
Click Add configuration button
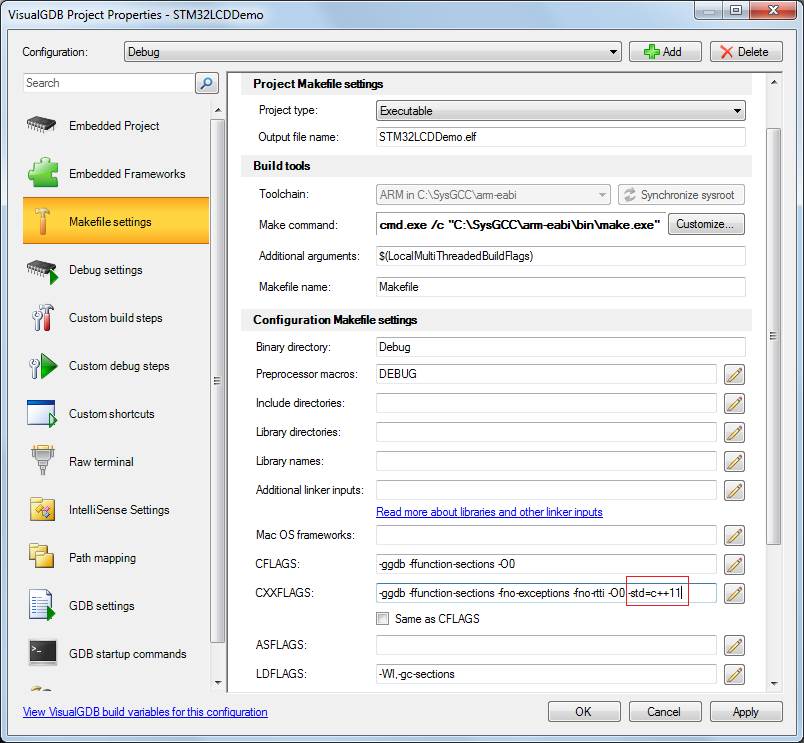[665, 52]
